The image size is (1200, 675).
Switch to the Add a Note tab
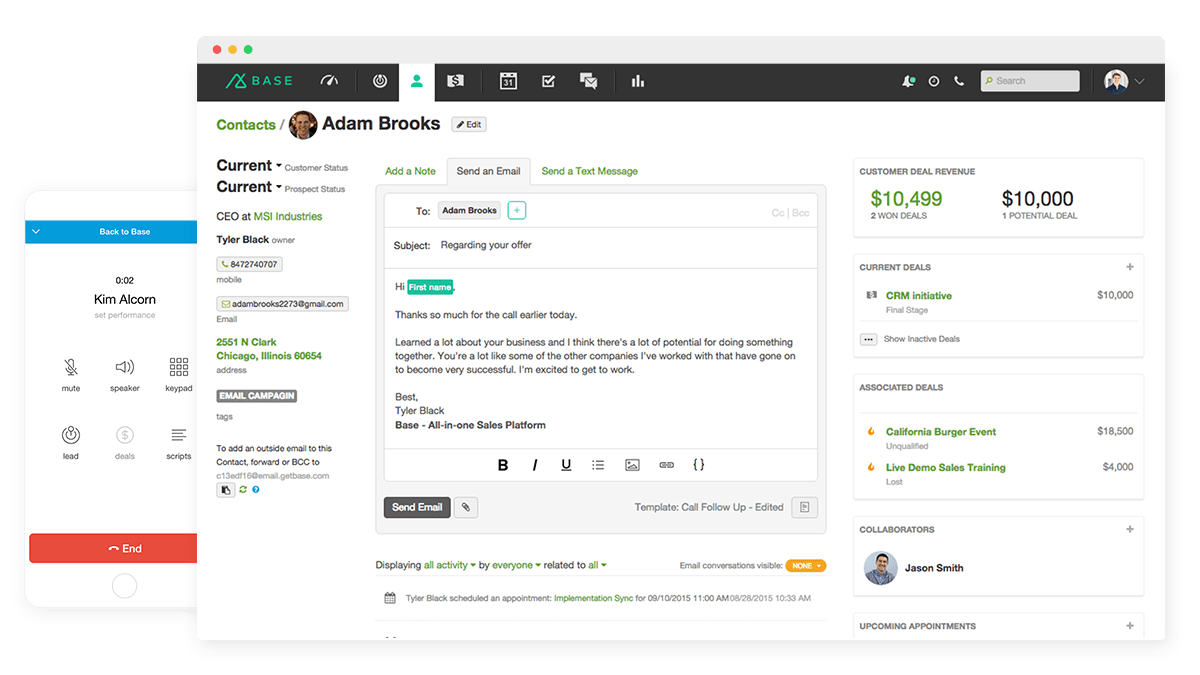pyautogui.click(x=410, y=171)
